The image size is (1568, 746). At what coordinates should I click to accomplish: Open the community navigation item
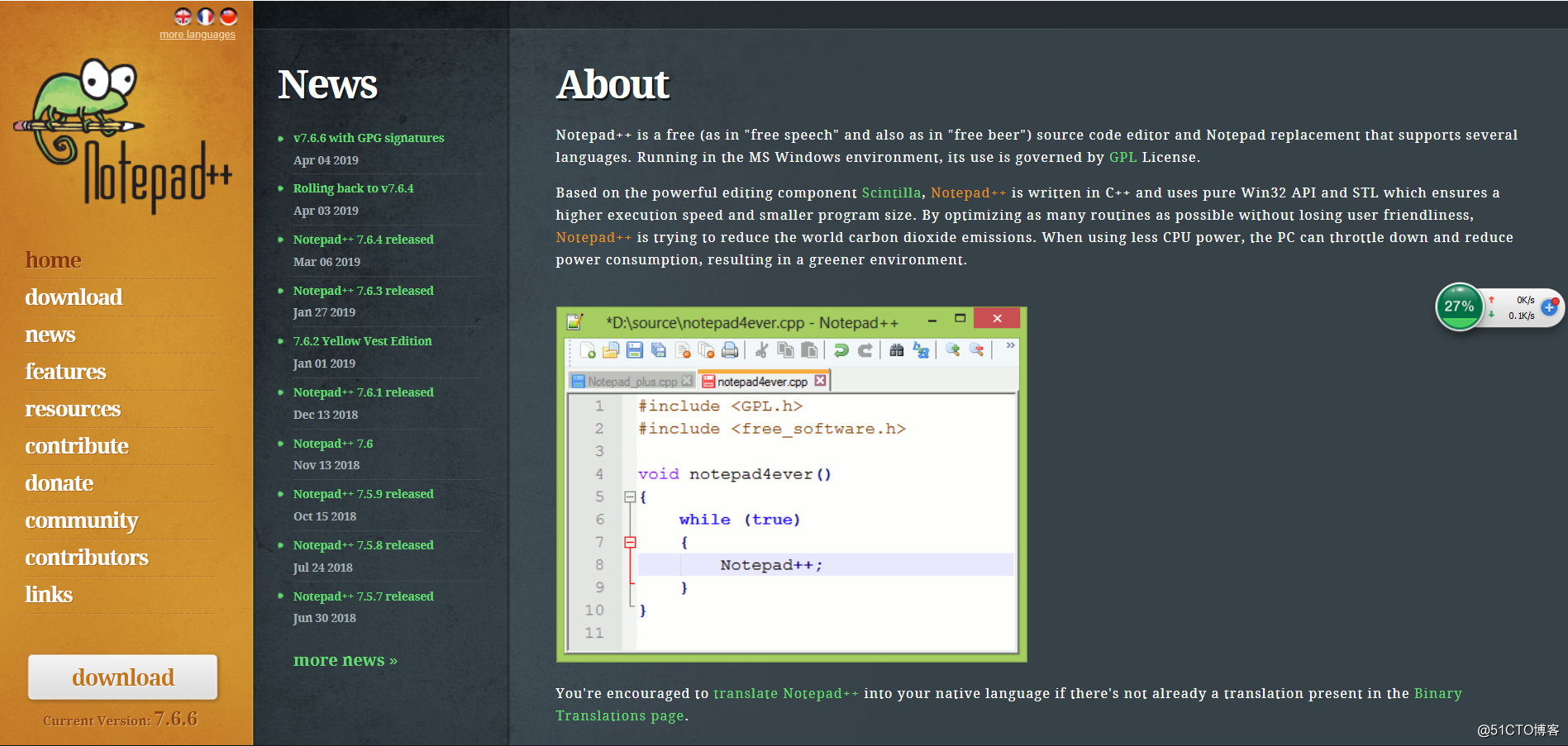tap(82, 520)
